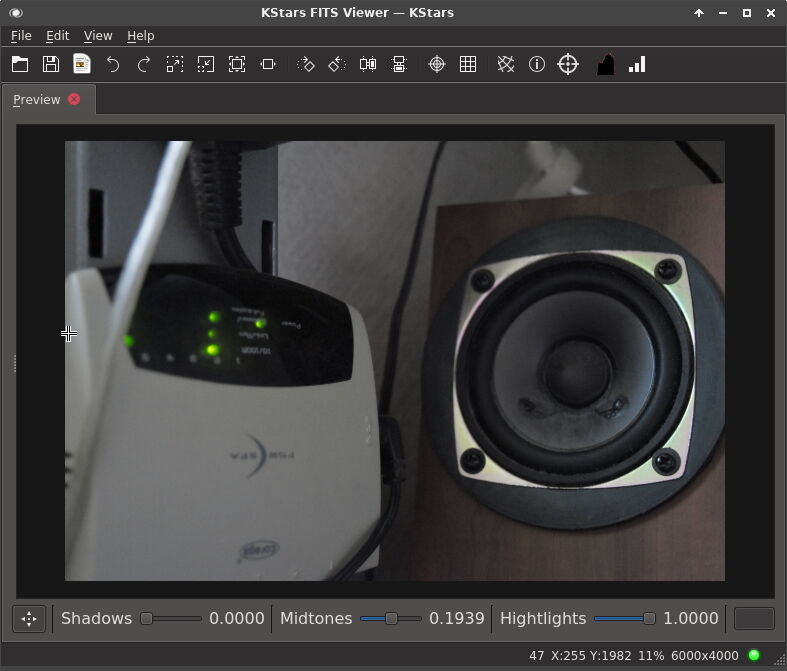Screen dimensions: 787x671
Task: Open the histogram view
Action: pos(606,64)
